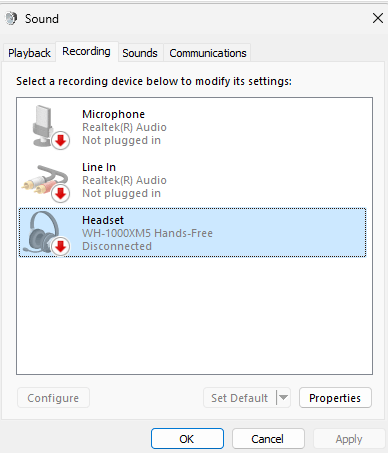388x453 pixels.
Task: Expand the Set Default dropdown arrow
Action: 284,397
